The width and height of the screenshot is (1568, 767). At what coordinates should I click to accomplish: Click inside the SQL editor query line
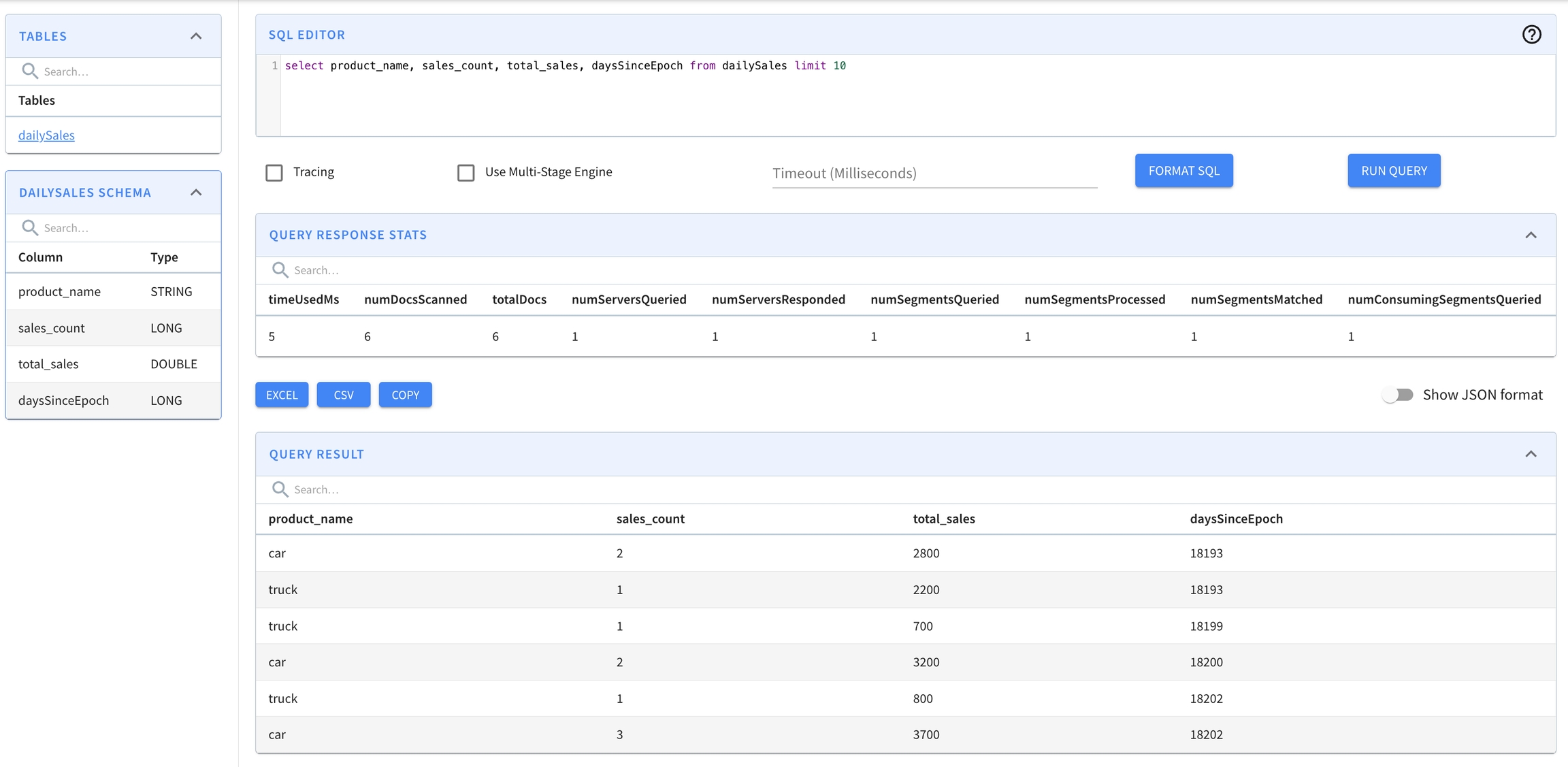565,66
